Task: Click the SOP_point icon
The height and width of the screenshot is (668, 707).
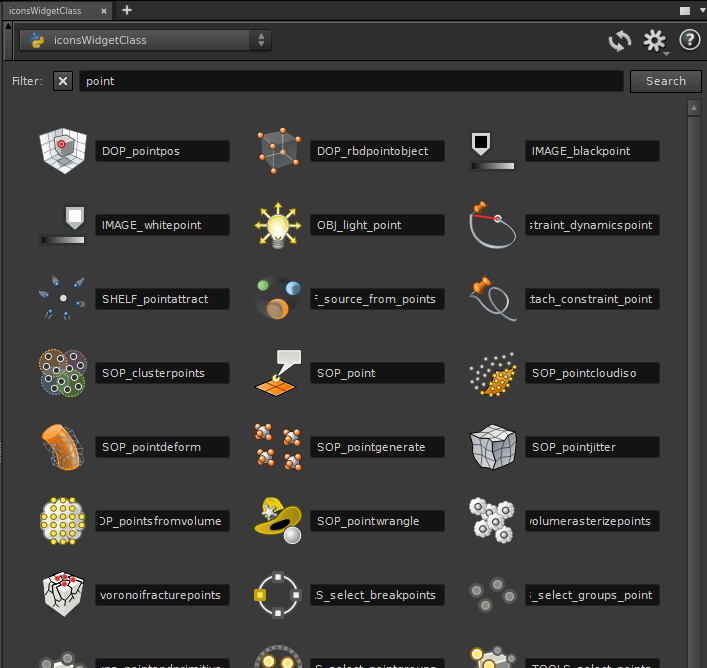Action: (278, 373)
